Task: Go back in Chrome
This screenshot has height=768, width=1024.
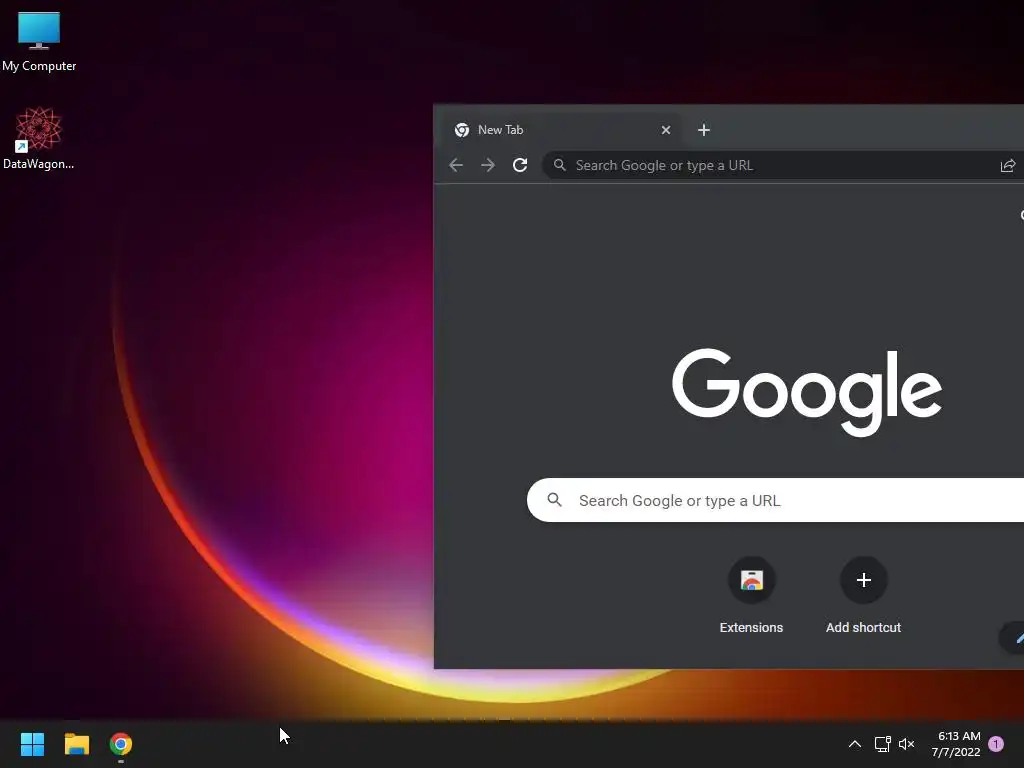Action: tap(456, 165)
